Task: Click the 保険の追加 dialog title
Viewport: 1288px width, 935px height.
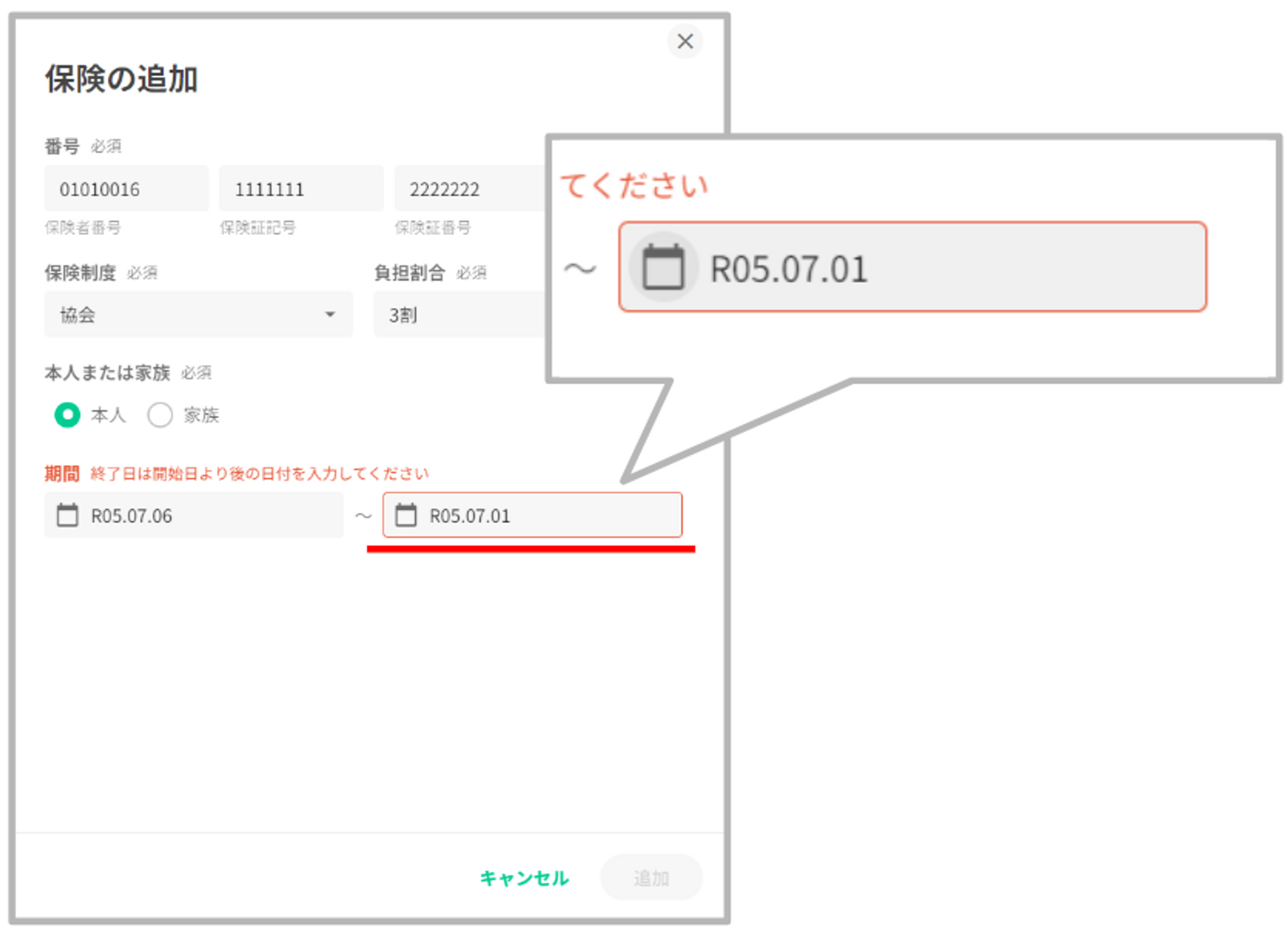Action: tap(121, 79)
